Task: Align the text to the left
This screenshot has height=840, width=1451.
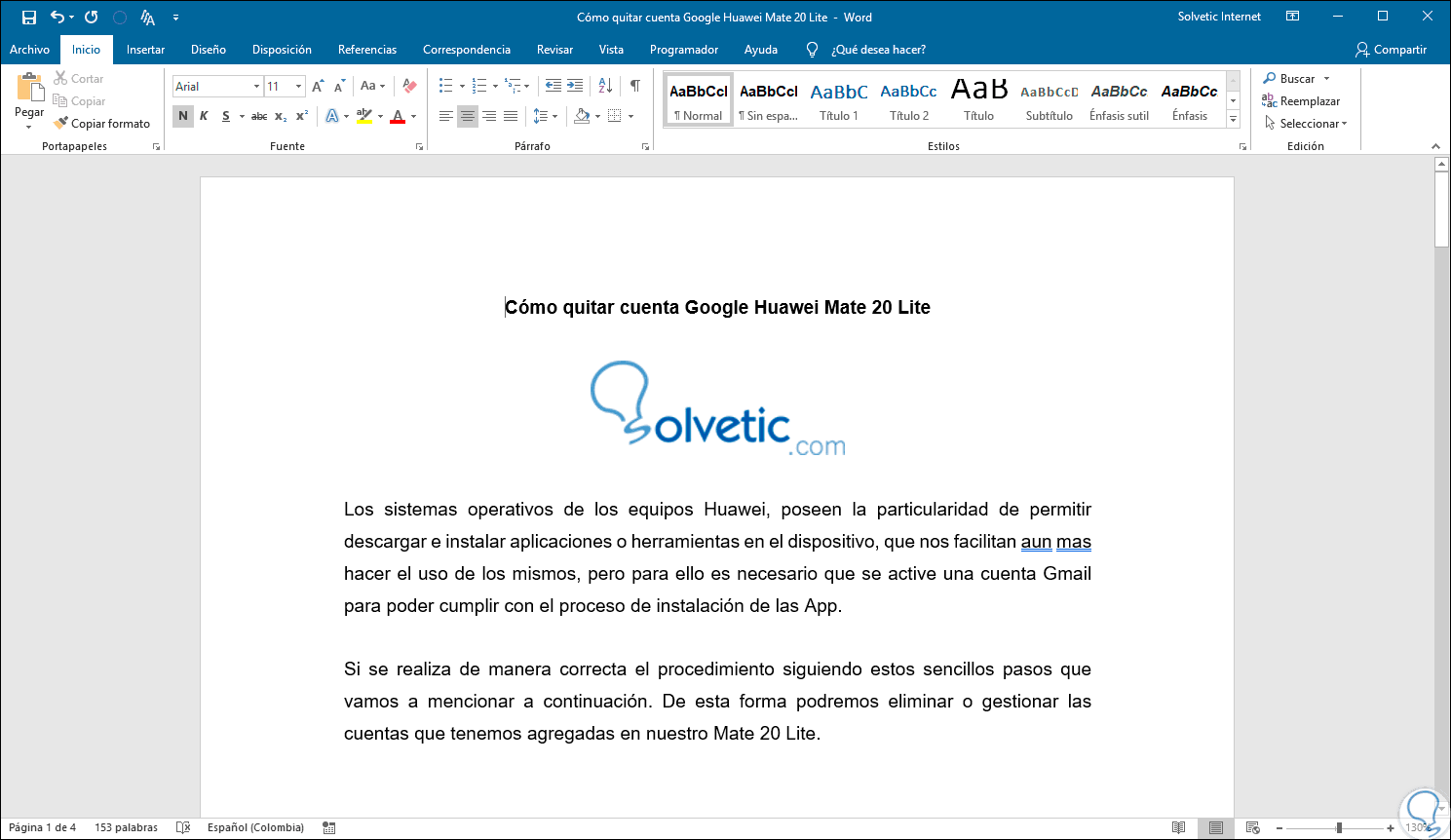Action: [x=446, y=116]
